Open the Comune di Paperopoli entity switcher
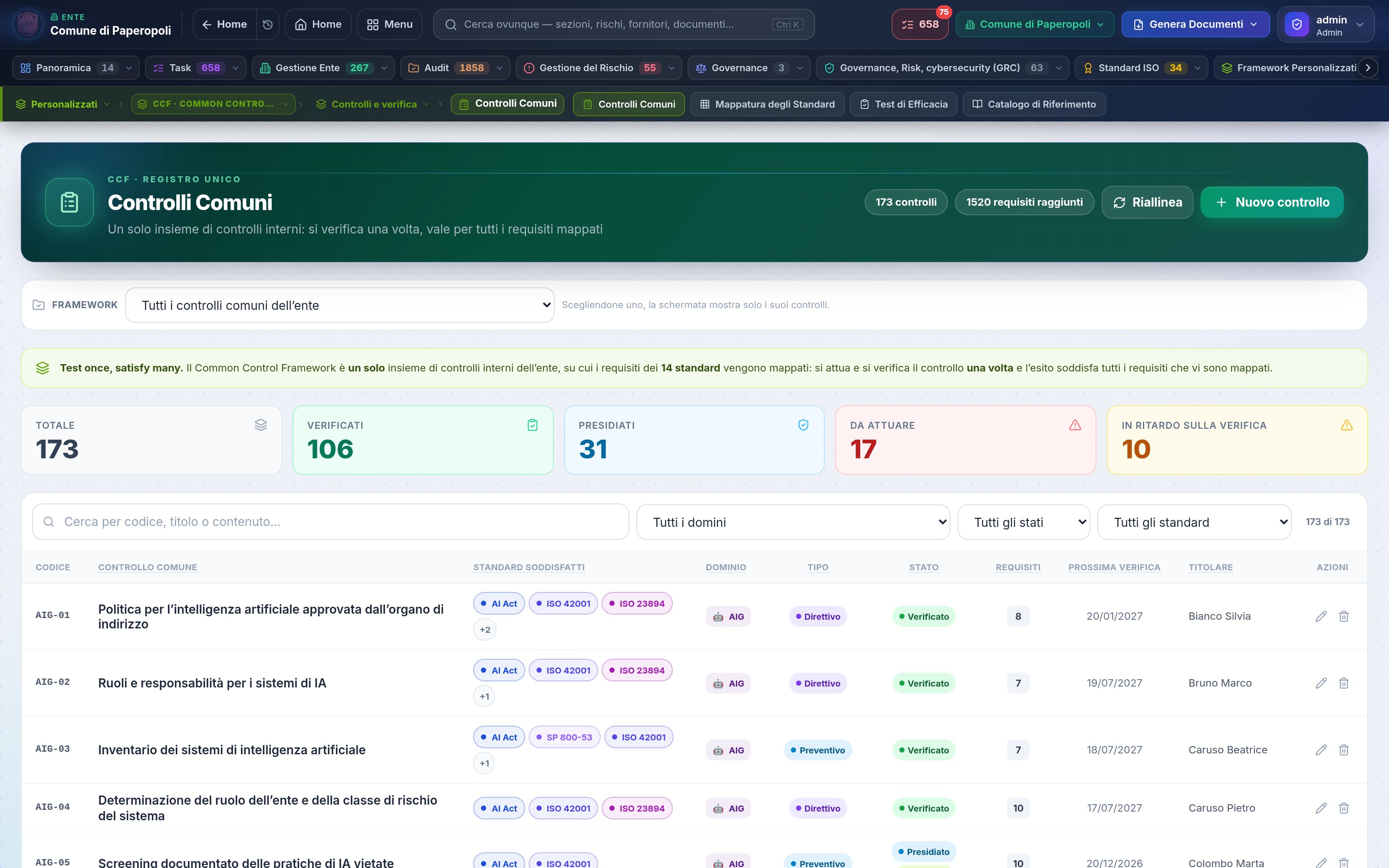 (x=1035, y=25)
